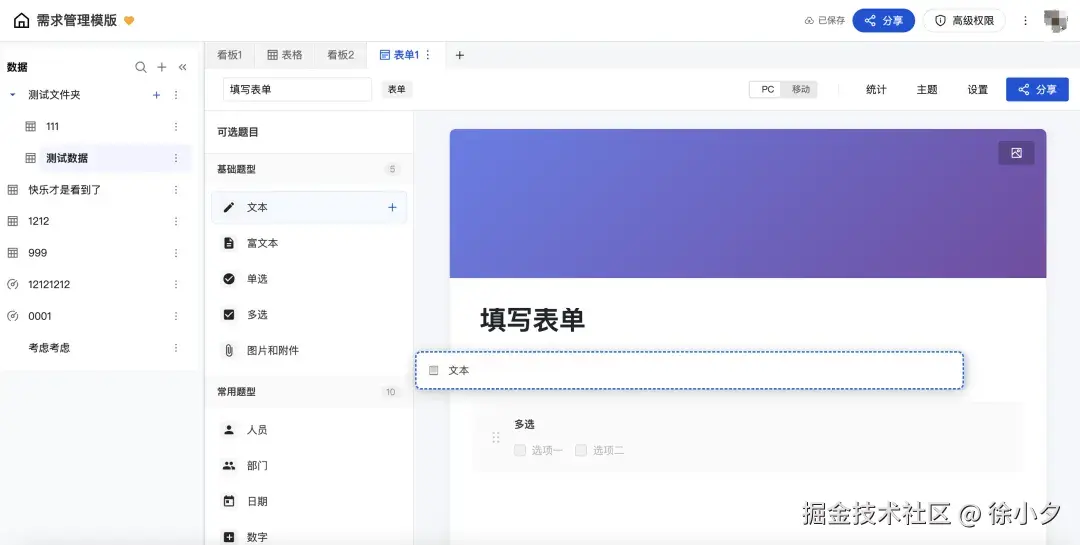This screenshot has width=1080, height=545.
Task: Add a new view tab with plus
Action: coord(460,55)
